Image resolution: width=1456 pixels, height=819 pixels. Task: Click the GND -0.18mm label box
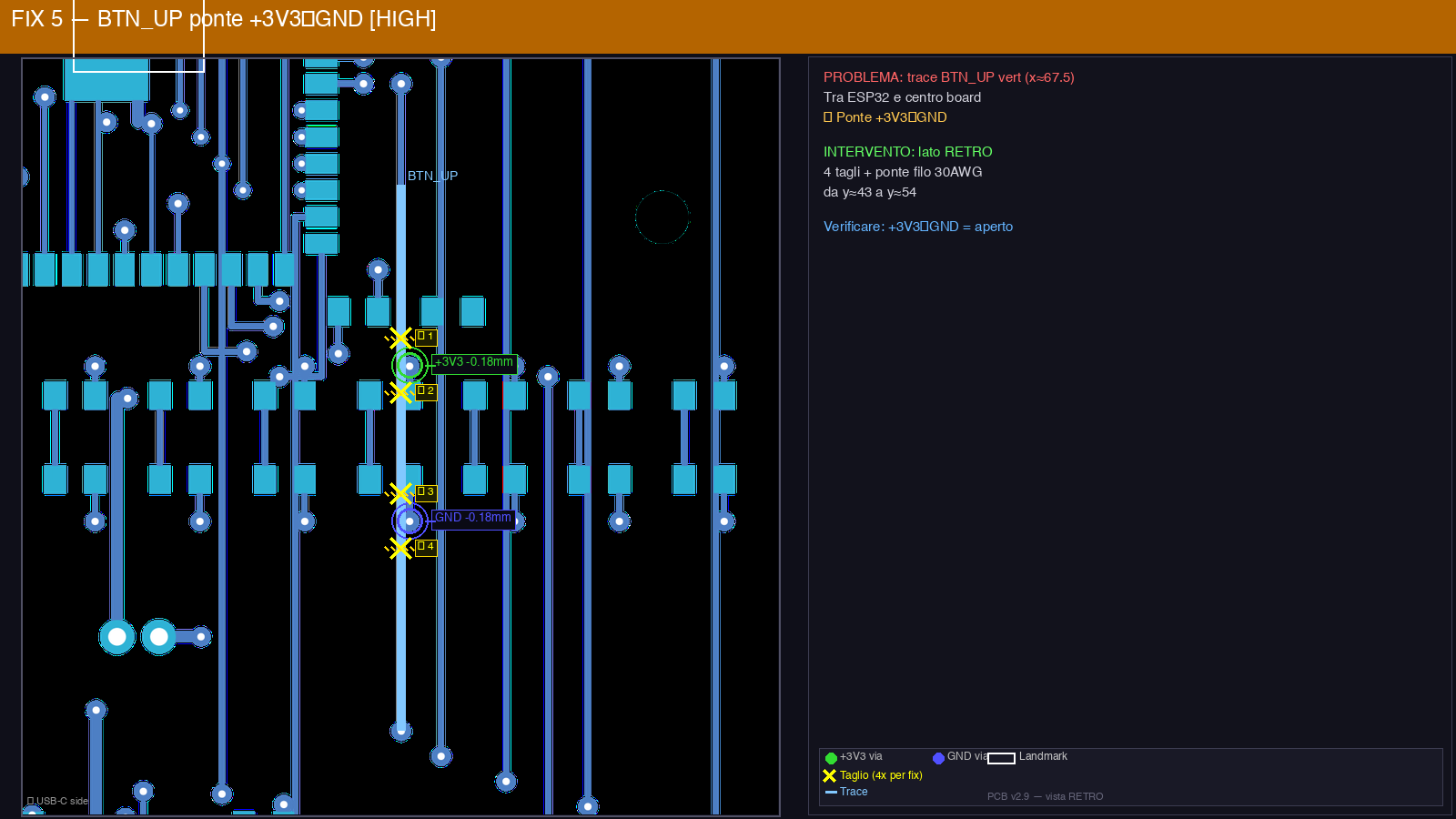tap(473, 518)
